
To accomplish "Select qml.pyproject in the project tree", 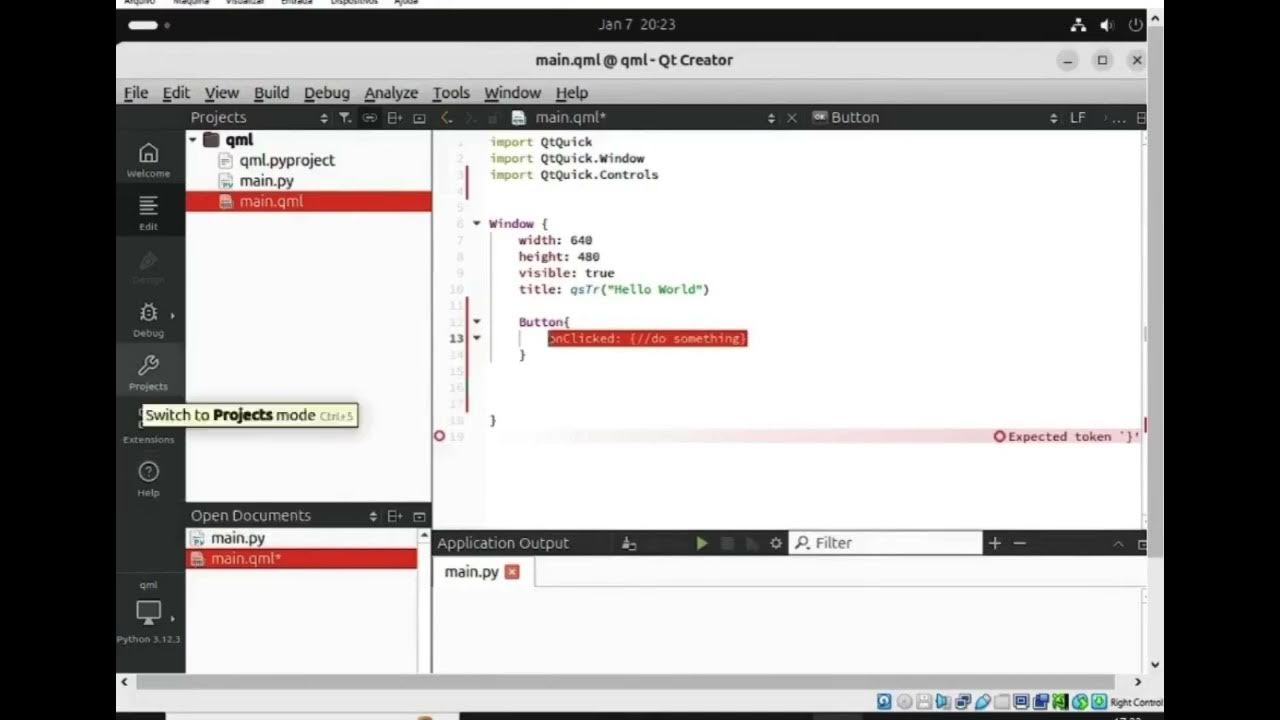I will [x=286, y=160].
